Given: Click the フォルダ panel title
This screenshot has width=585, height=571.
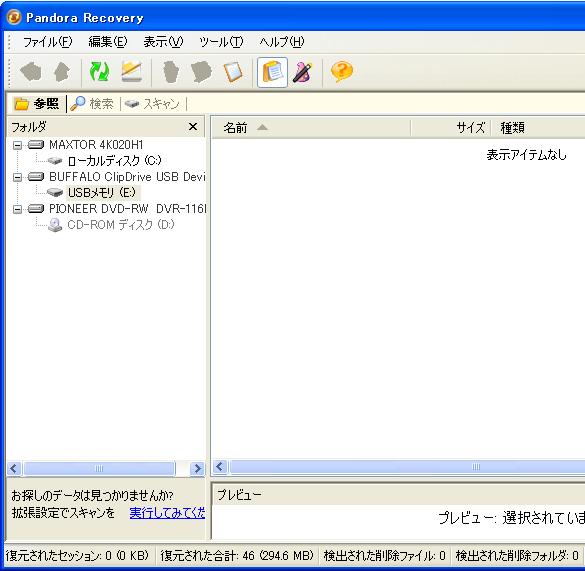Looking at the screenshot, I should click(x=29, y=127).
